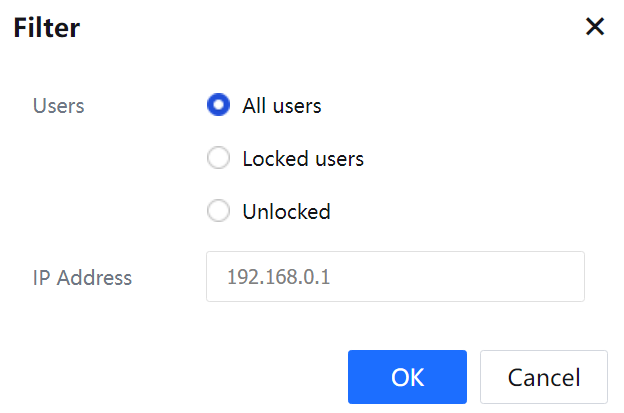Choose the Unlocked radio option

tap(218, 211)
